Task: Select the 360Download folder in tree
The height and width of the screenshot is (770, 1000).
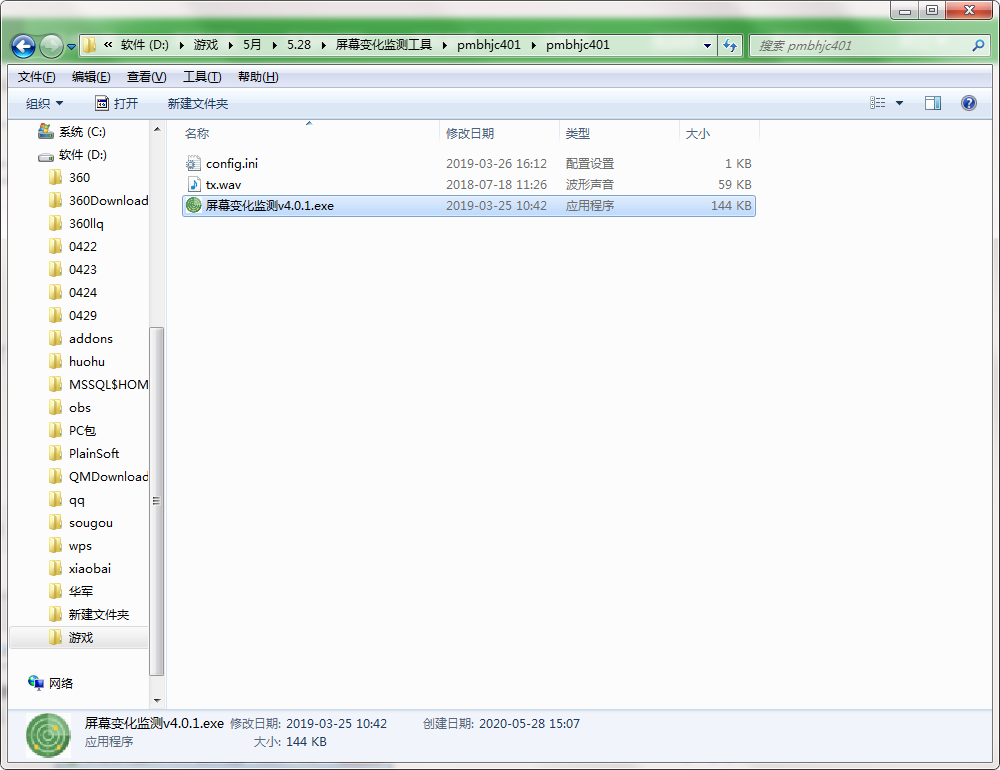Action: click(108, 200)
